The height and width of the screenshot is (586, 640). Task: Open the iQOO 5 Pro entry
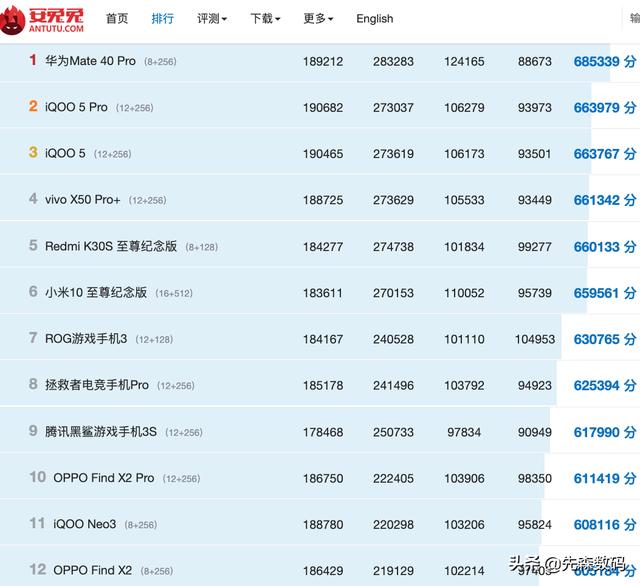tap(76, 107)
